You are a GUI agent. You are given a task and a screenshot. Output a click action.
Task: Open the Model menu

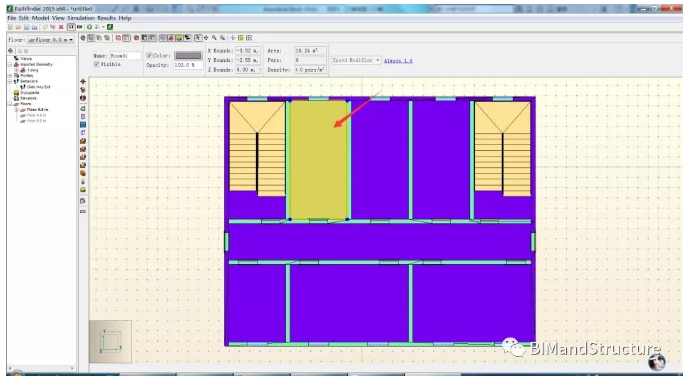40,18
